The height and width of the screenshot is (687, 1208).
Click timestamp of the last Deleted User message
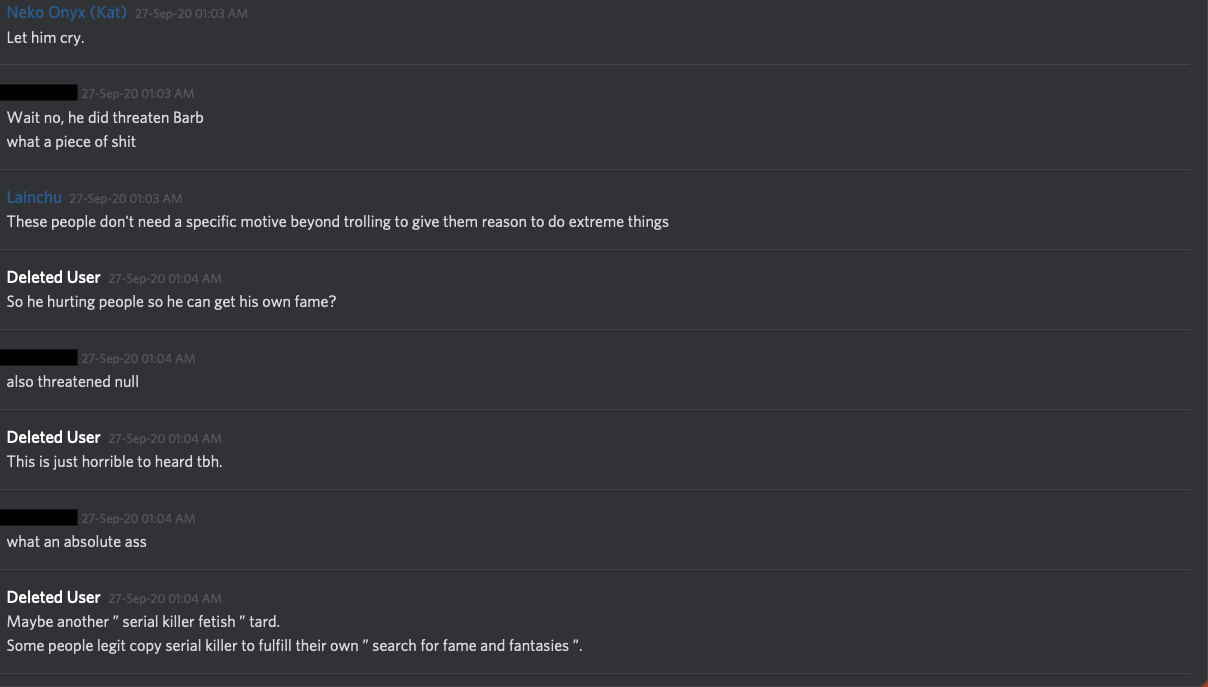165,598
